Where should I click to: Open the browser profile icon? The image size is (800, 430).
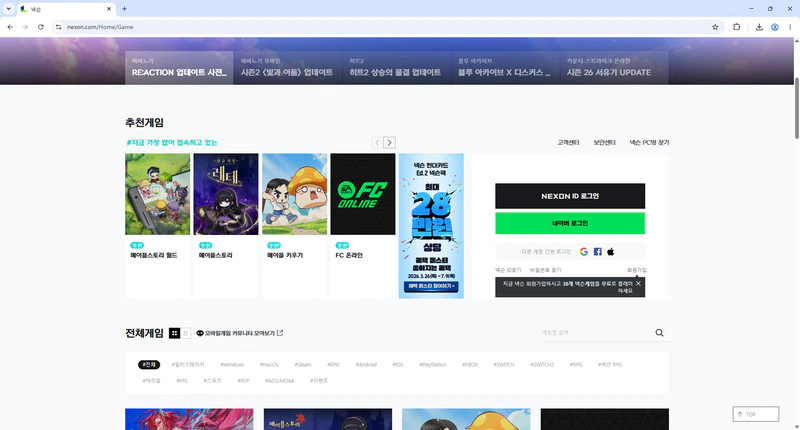pyautogui.click(x=774, y=27)
